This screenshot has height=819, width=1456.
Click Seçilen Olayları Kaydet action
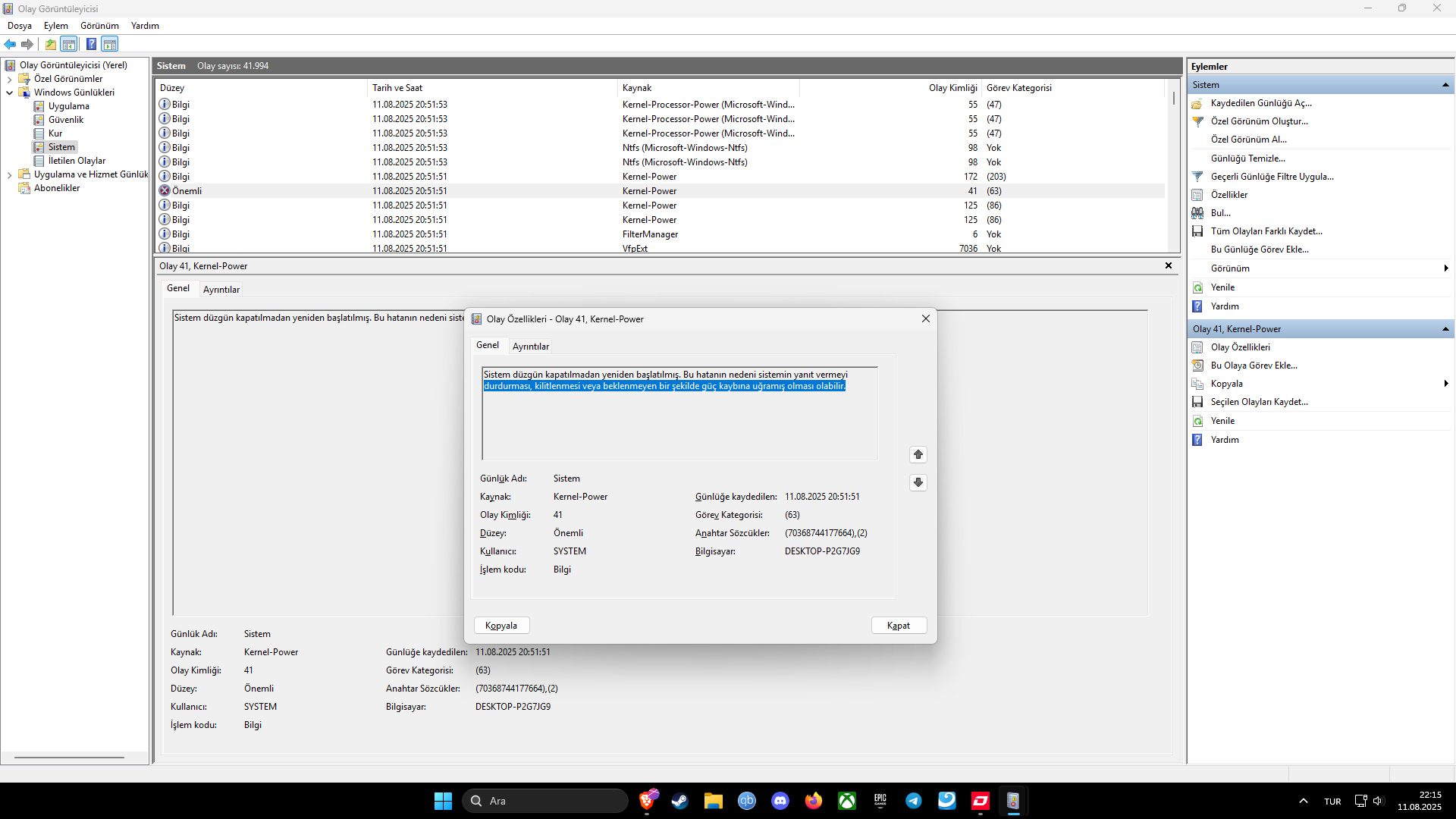(1260, 402)
